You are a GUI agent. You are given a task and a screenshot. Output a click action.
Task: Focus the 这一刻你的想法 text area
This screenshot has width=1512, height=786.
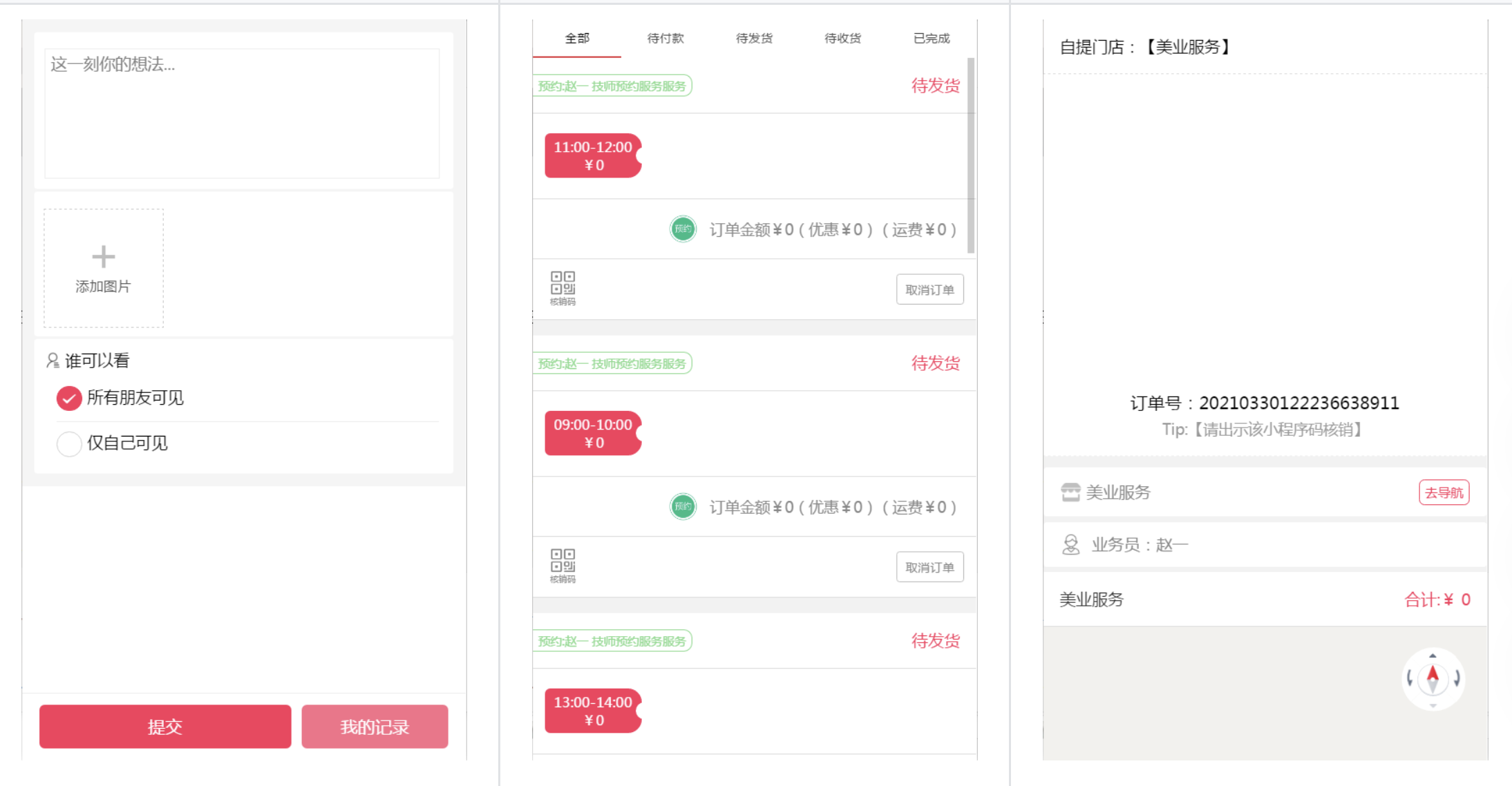[x=242, y=113]
